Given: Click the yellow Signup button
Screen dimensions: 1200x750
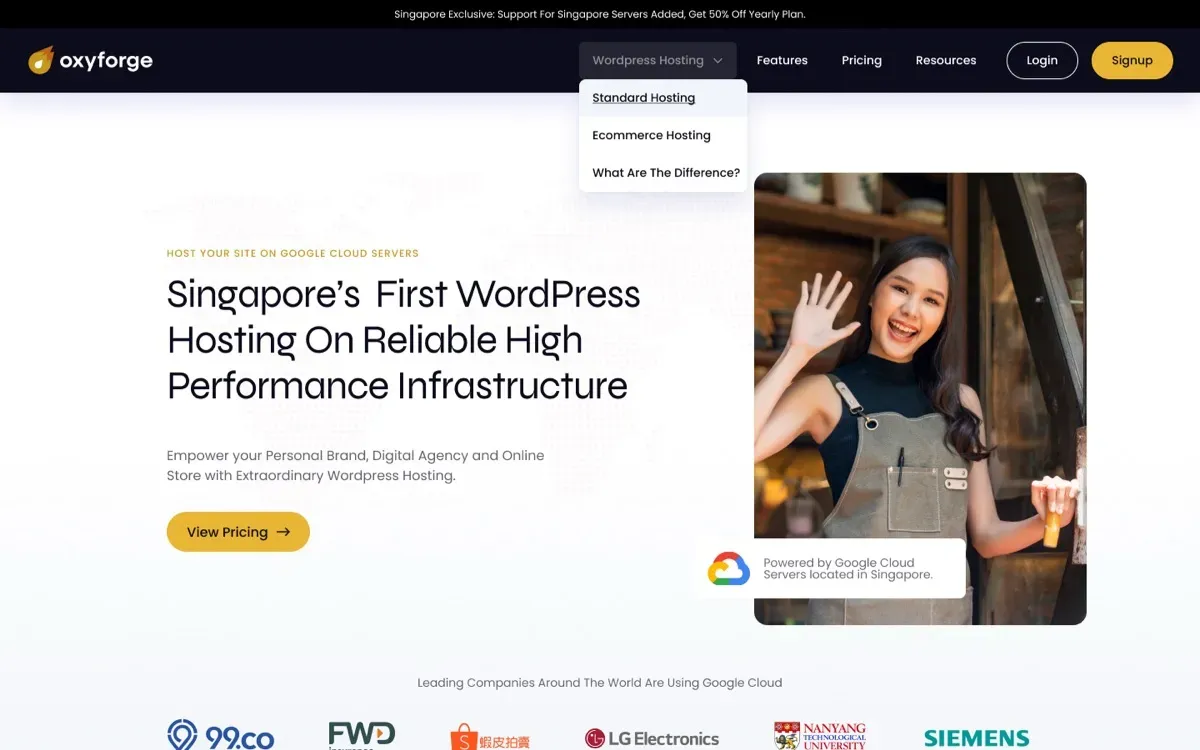Looking at the screenshot, I should (1132, 60).
